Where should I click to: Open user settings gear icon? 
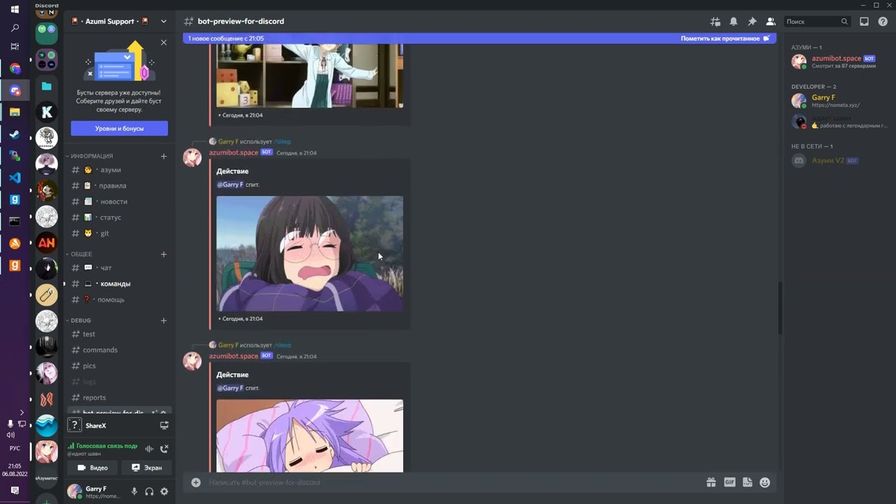(164, 491)
